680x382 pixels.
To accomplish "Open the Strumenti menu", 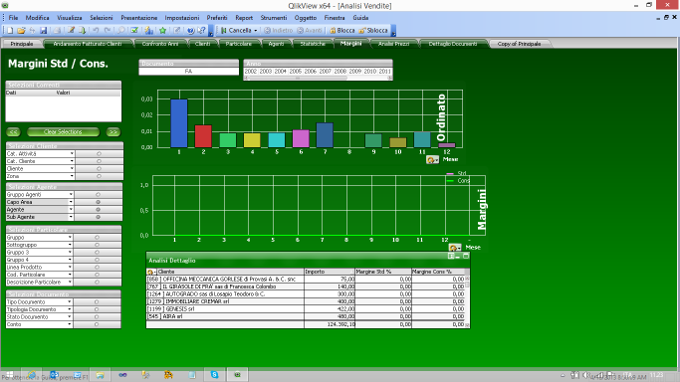I will click(274, 18).
